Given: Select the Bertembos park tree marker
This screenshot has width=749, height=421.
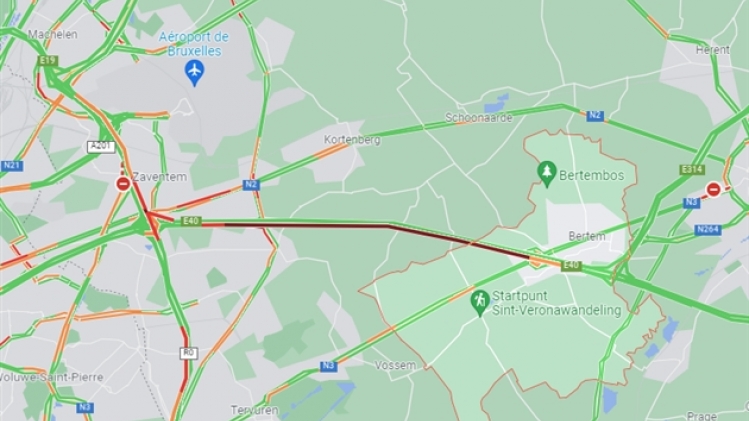Looking at the screenshot, I should (546, 174).
